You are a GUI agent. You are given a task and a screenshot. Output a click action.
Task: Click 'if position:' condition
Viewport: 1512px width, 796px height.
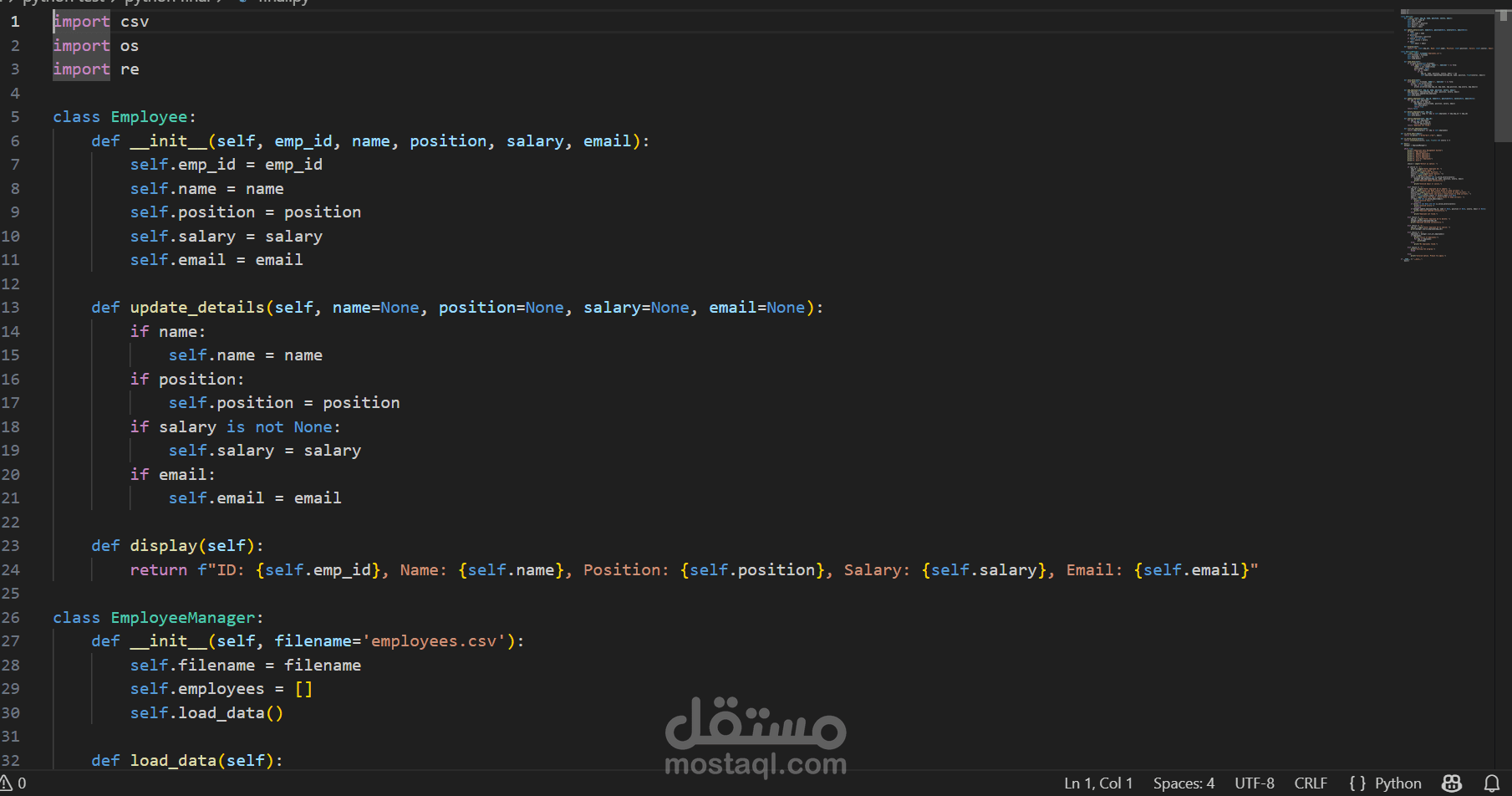[x=187, y=380]
